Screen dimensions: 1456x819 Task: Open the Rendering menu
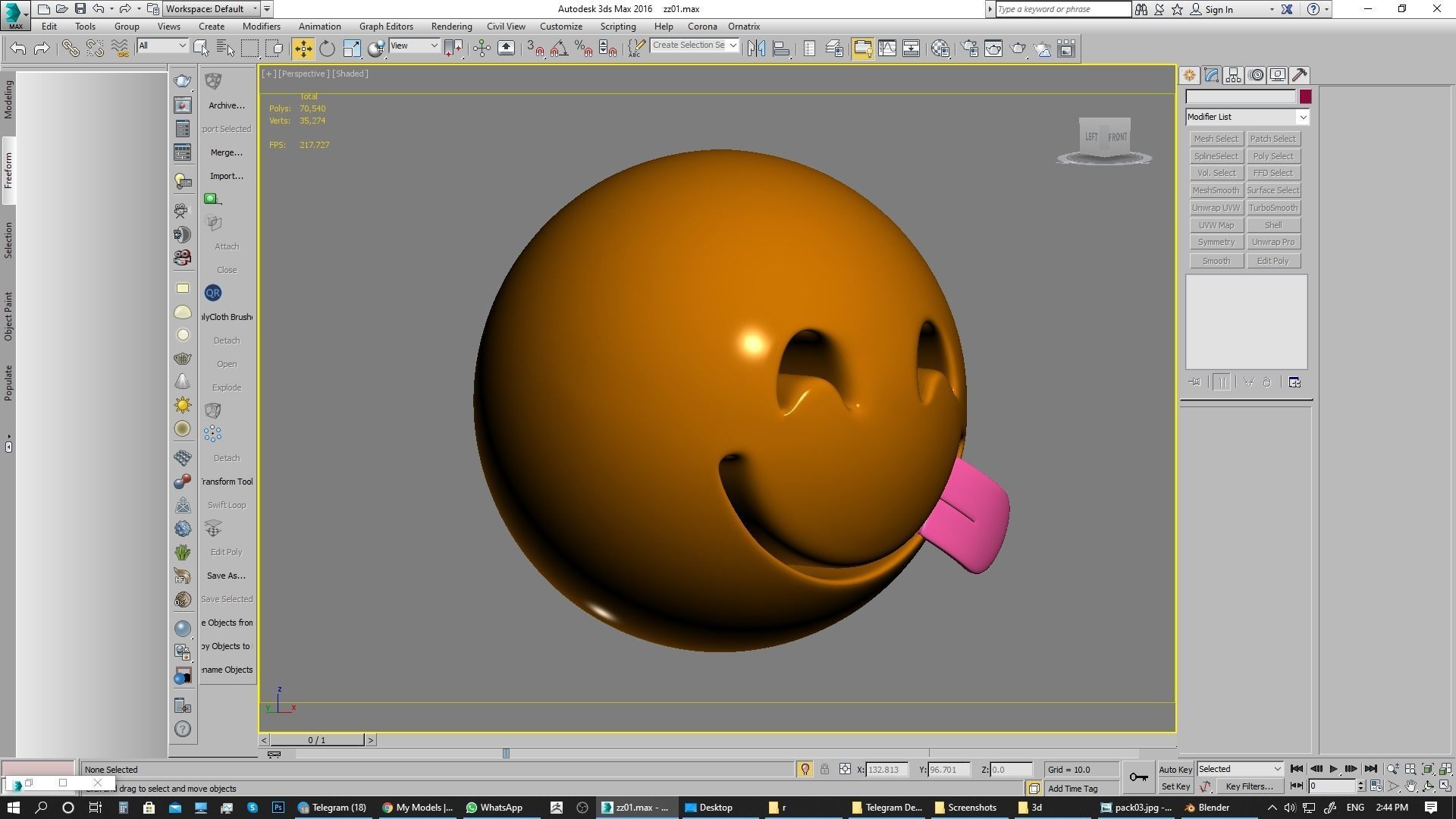click(x=451, y=27)
